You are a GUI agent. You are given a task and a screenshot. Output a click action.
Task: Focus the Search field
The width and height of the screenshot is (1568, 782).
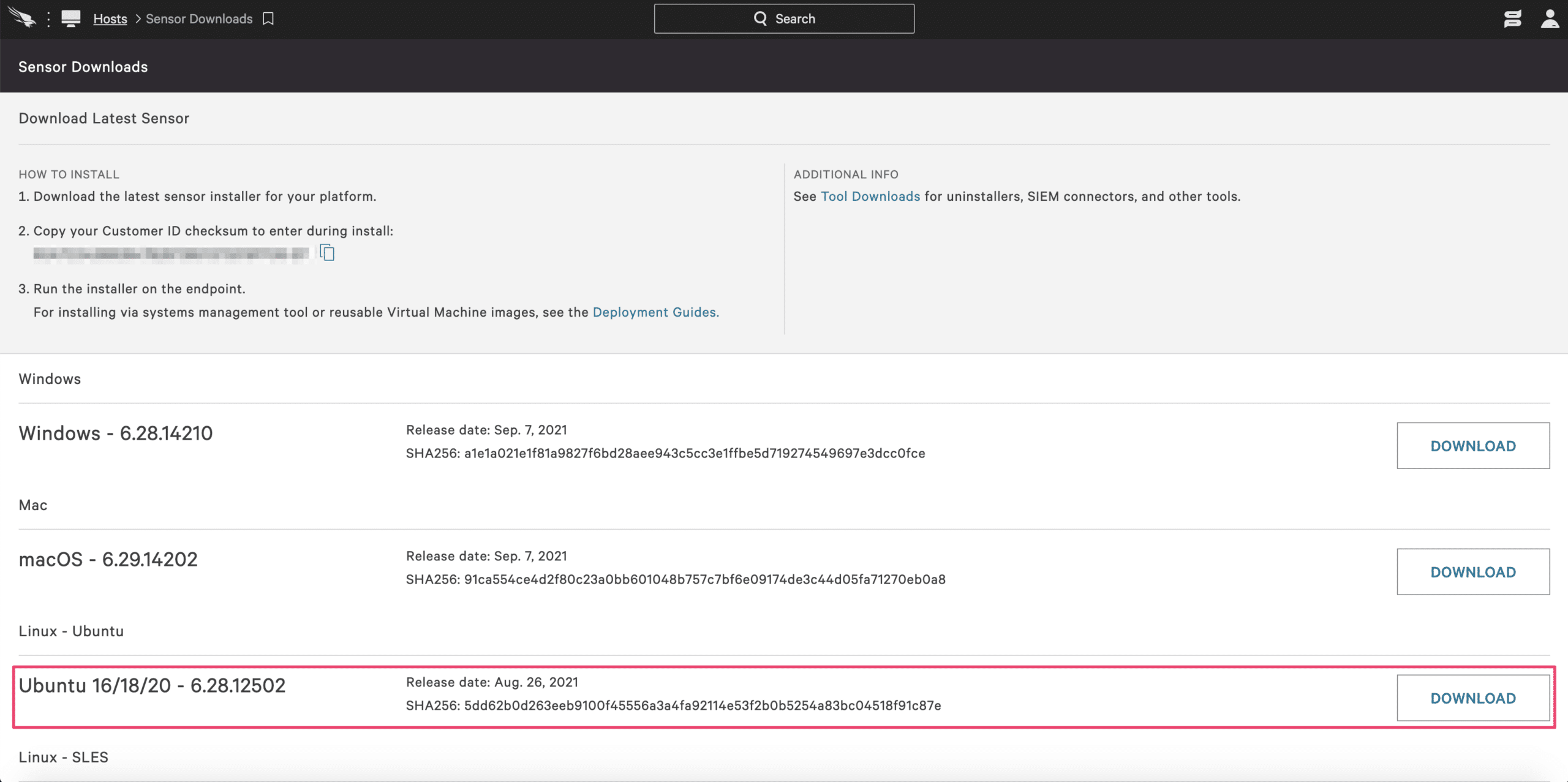[x=784, y=19]
